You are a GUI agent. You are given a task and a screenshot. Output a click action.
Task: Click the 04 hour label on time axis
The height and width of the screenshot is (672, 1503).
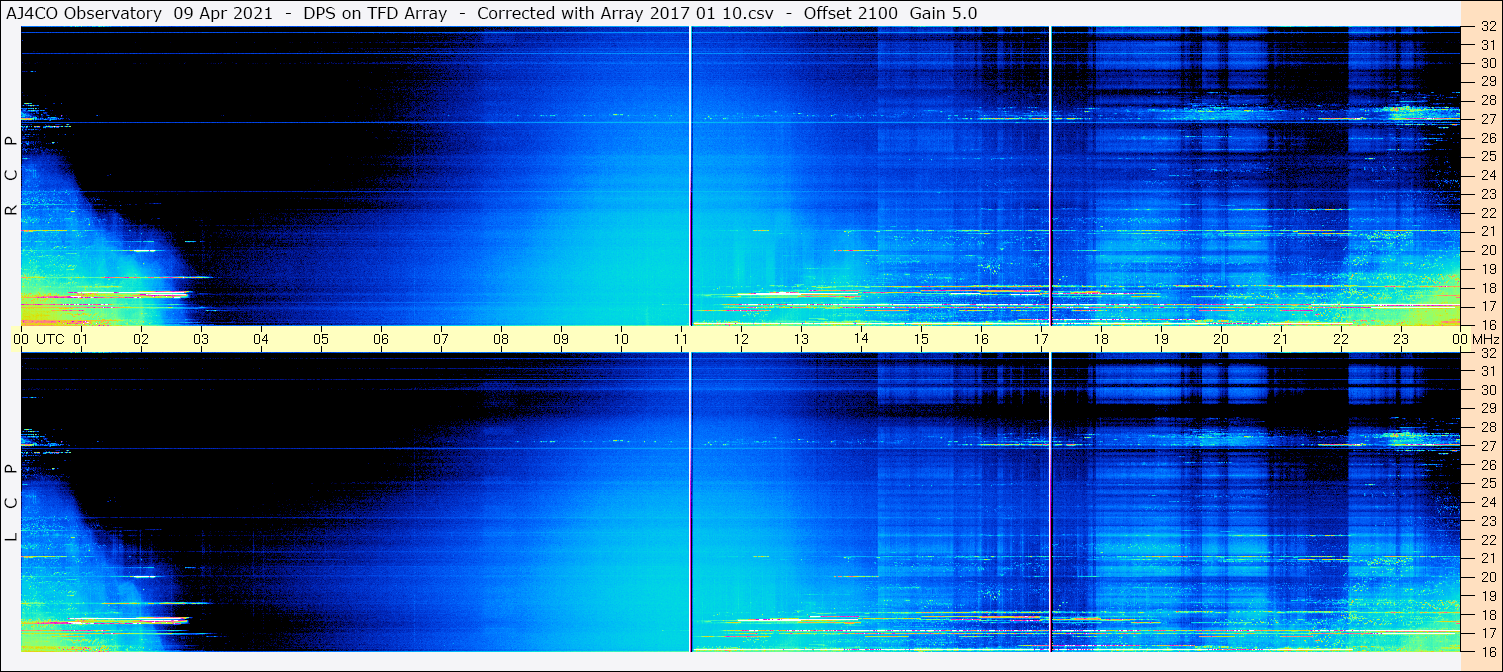pyautogui.click(x=261, y=339)
